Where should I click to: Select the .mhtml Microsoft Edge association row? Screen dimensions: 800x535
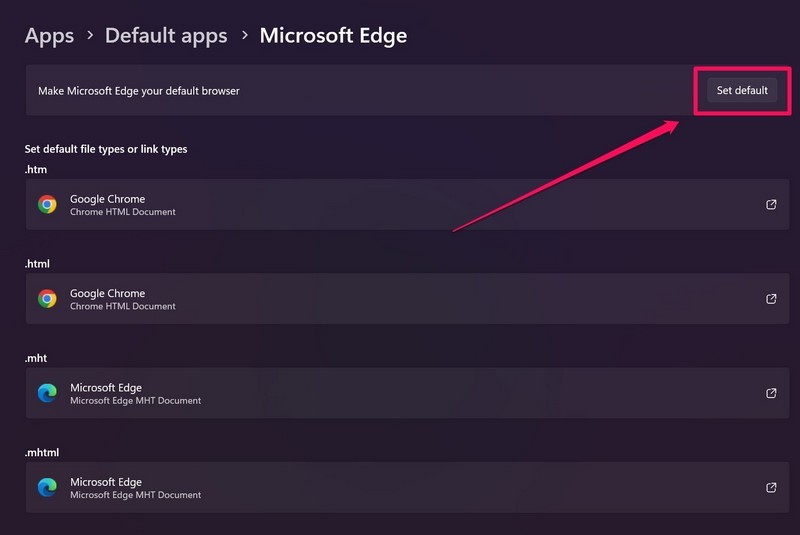coord(400,487)
